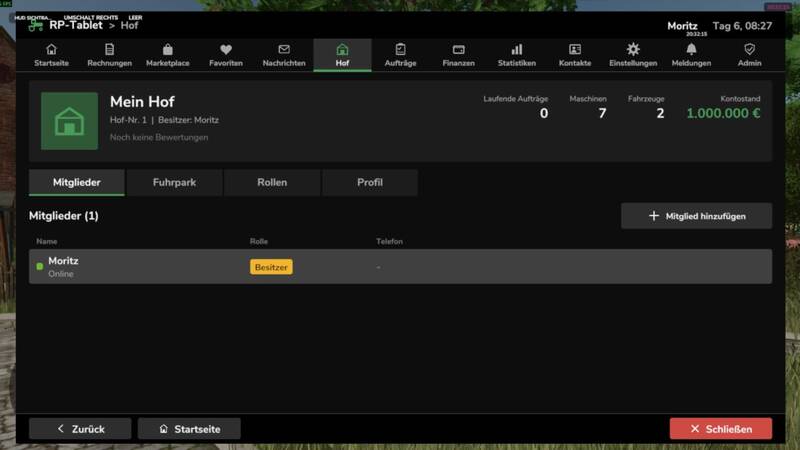
Task: Switch to the Profil tab
Action: (x=370, y=183)
